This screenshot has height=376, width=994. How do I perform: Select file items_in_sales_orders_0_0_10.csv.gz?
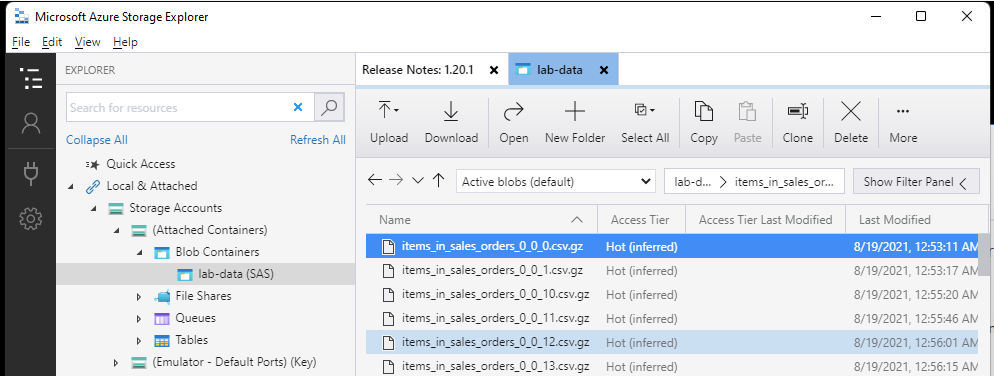click(673, 294)
